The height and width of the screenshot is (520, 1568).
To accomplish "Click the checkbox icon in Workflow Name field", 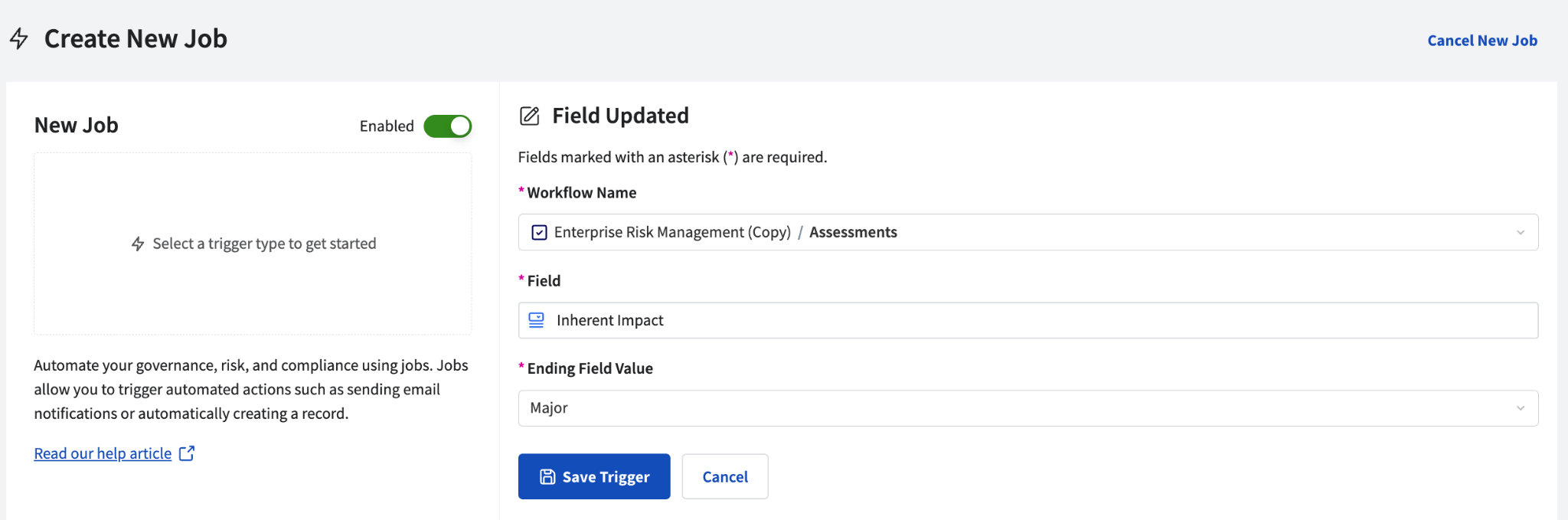I will [x=539, y=232].
